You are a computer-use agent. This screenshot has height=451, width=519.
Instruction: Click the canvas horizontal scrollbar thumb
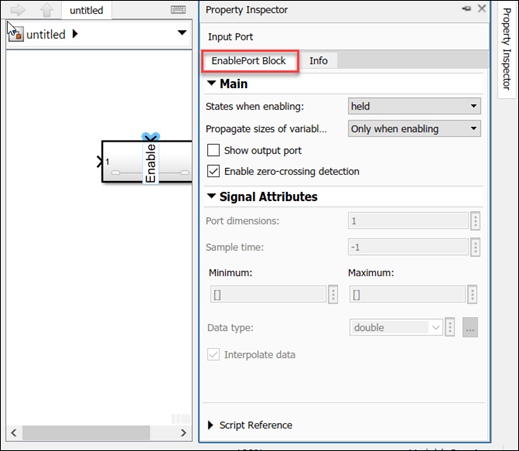click(86, 433)
